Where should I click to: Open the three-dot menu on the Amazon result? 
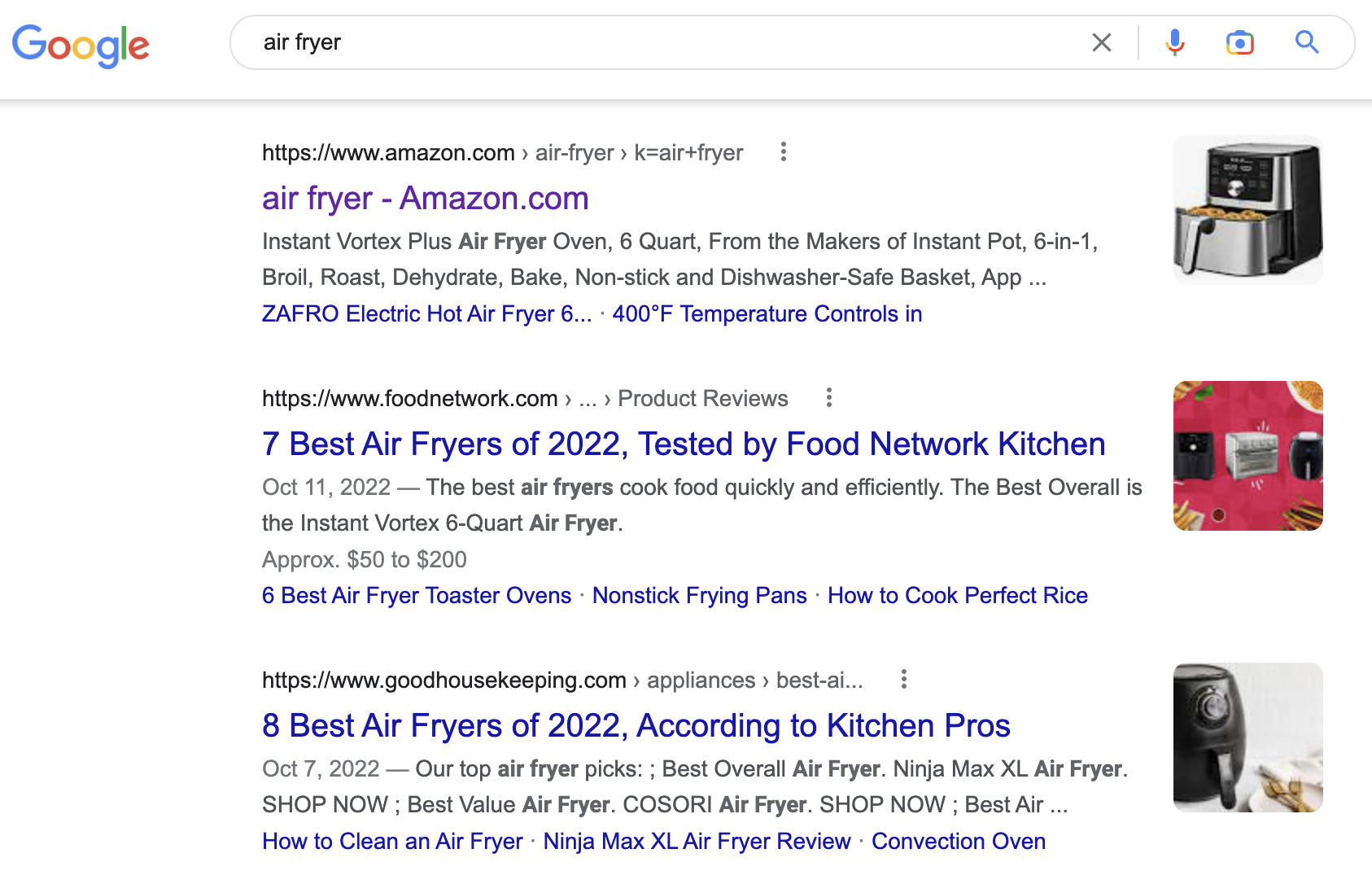click(784, 152)
